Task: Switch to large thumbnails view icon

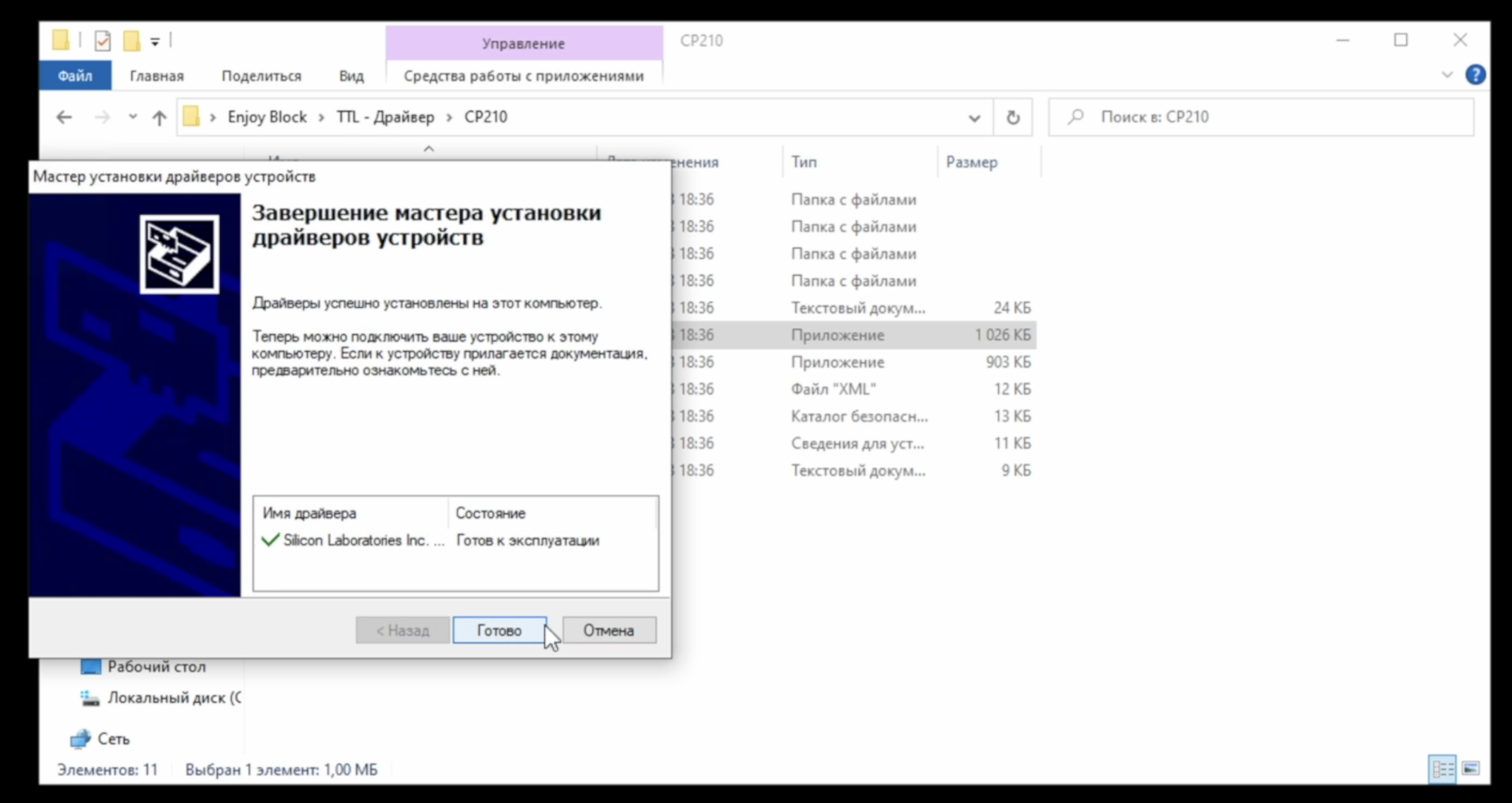Action: 1470,769
